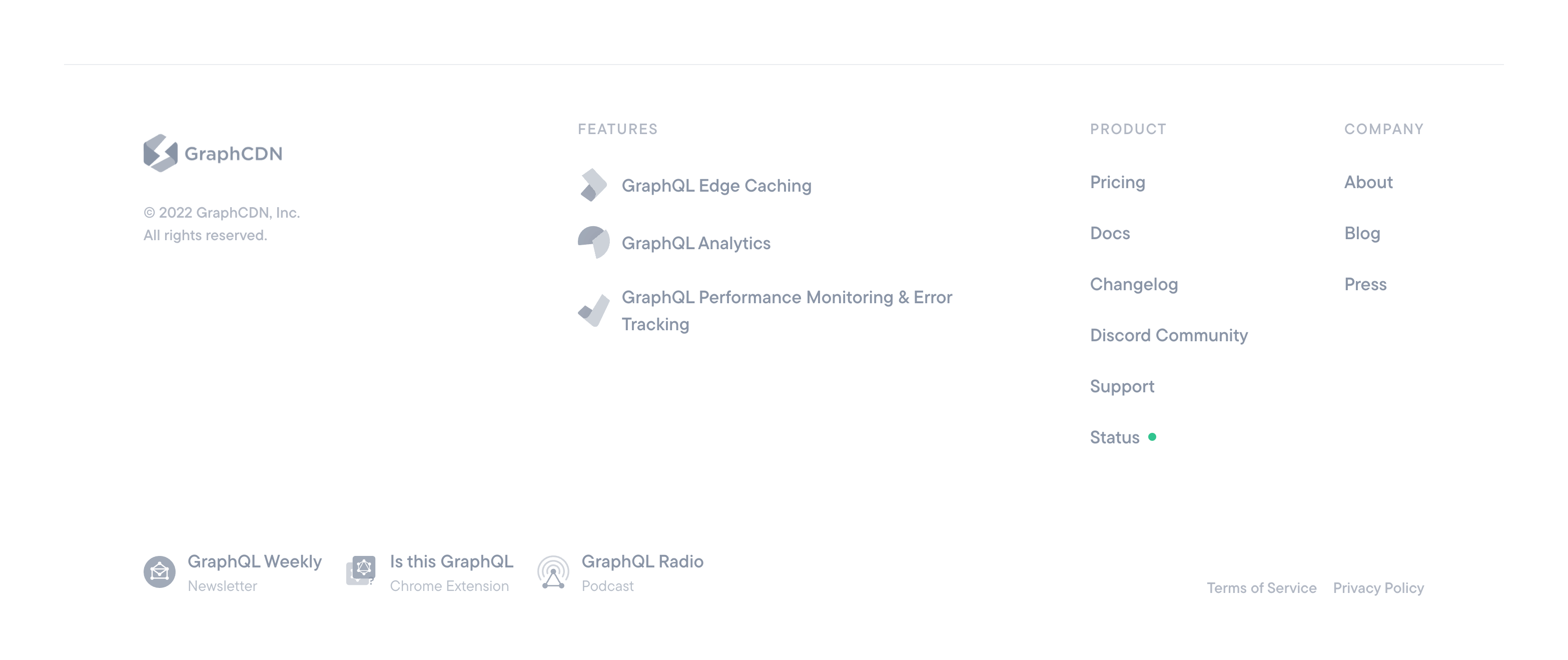
Task: Open the Press link
Action: 1365,284
